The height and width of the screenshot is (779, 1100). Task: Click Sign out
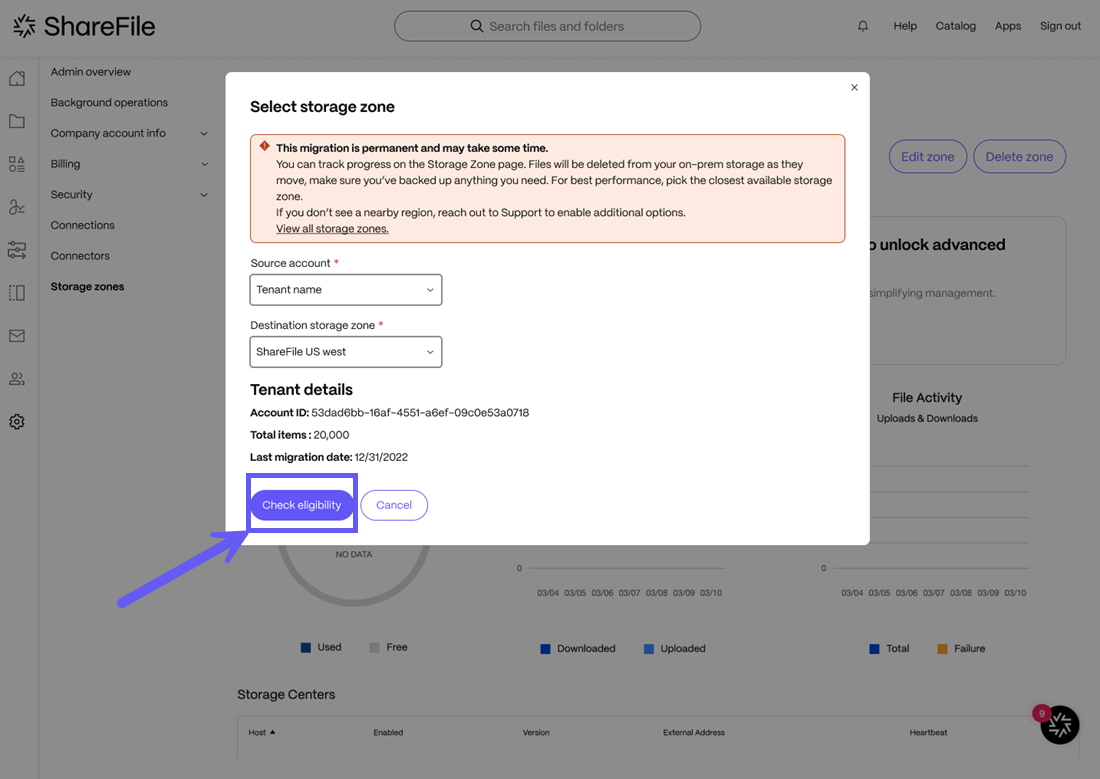click(1060, 26)
